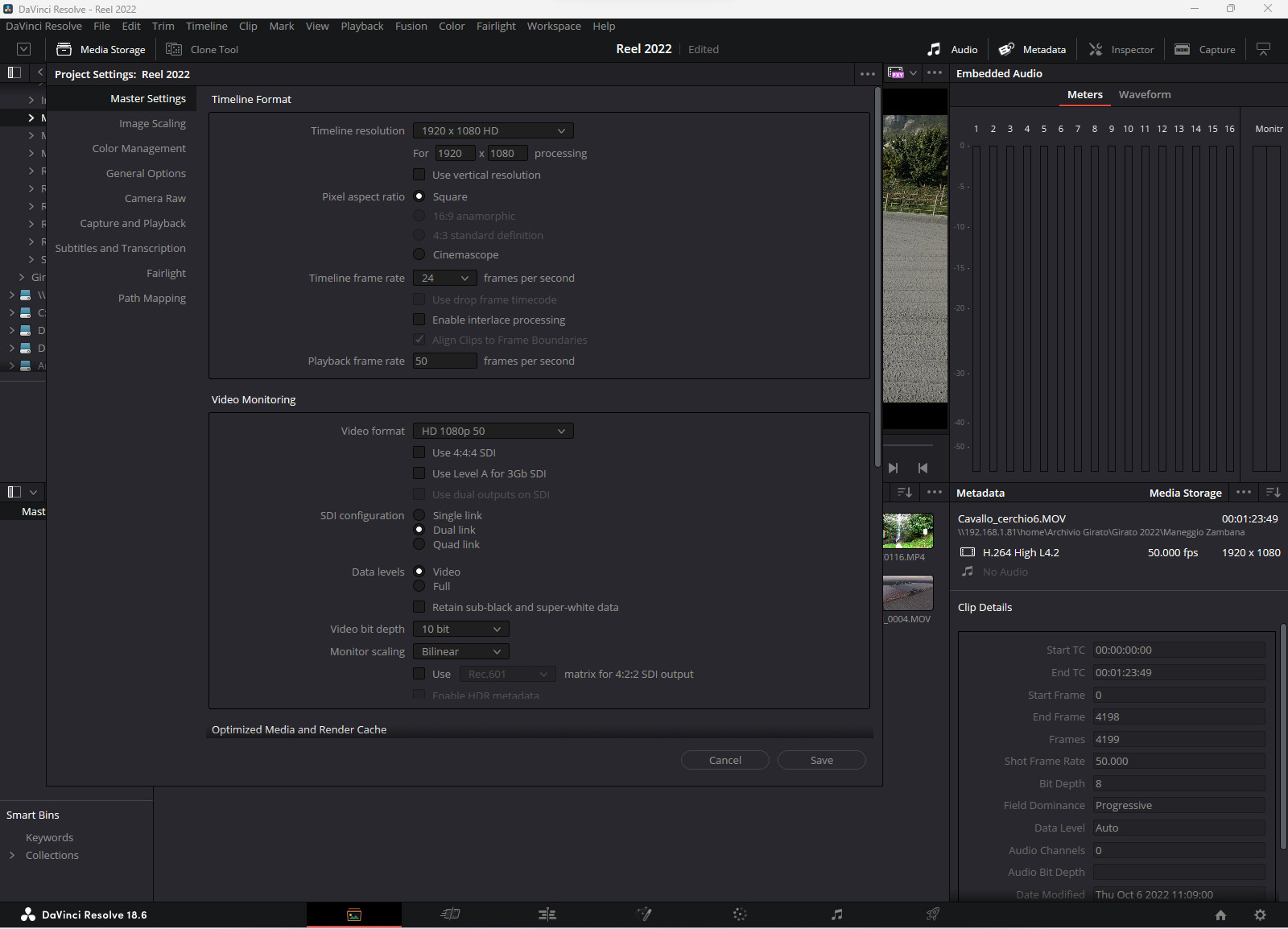
Task: Enable interlace processing checkbox
Action: [x=419, y=320]
